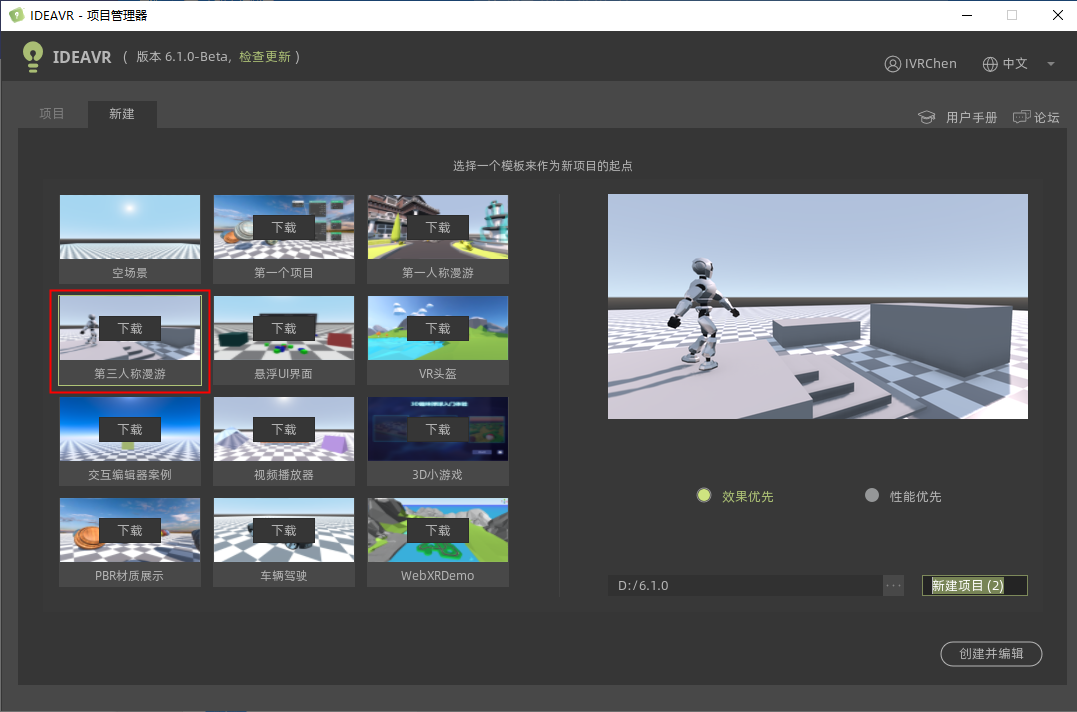Download the 第三人称漫游 template

click(130, 328)
